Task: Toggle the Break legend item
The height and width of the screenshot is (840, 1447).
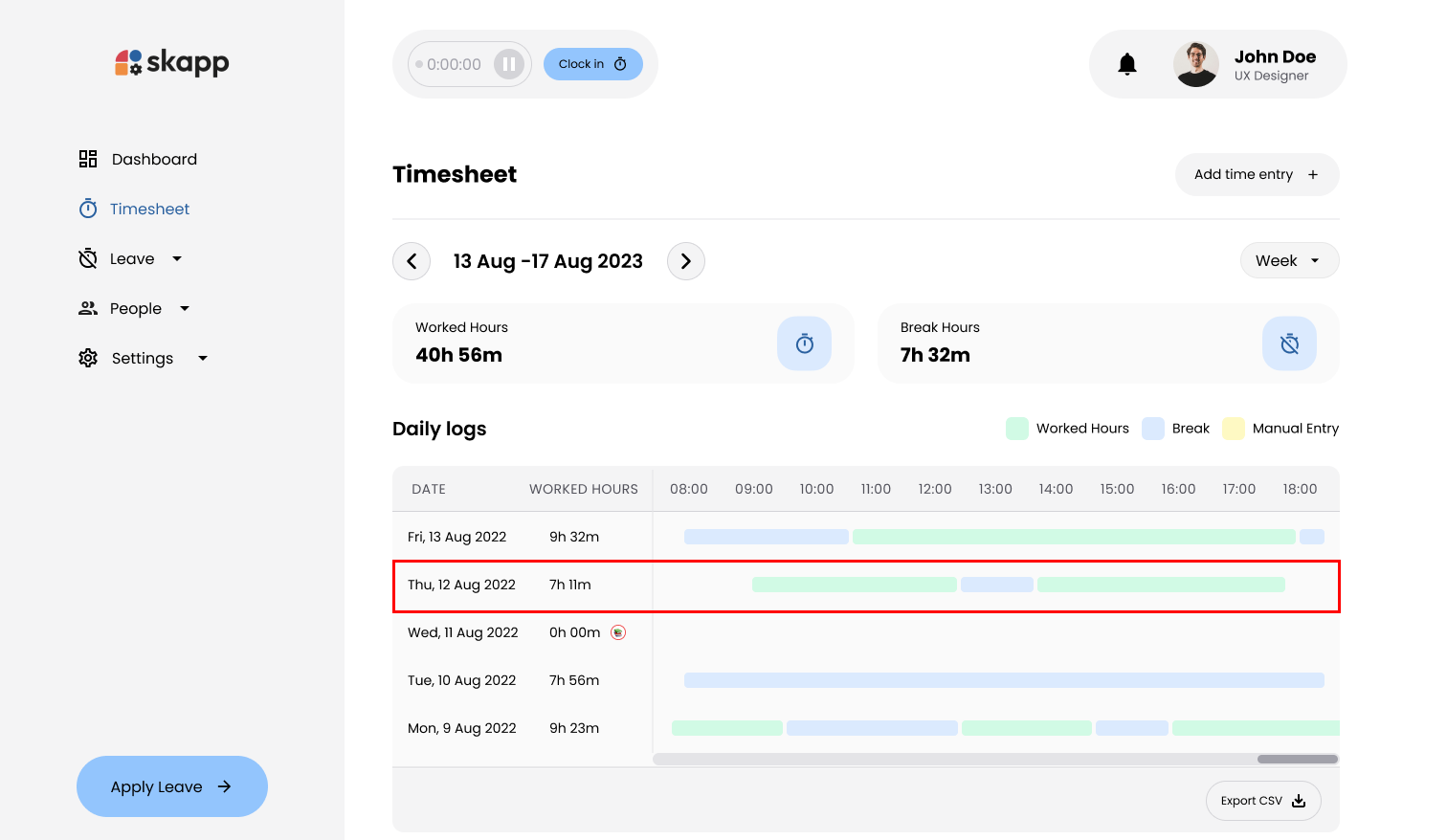Action: click(x=1175, y=428)
